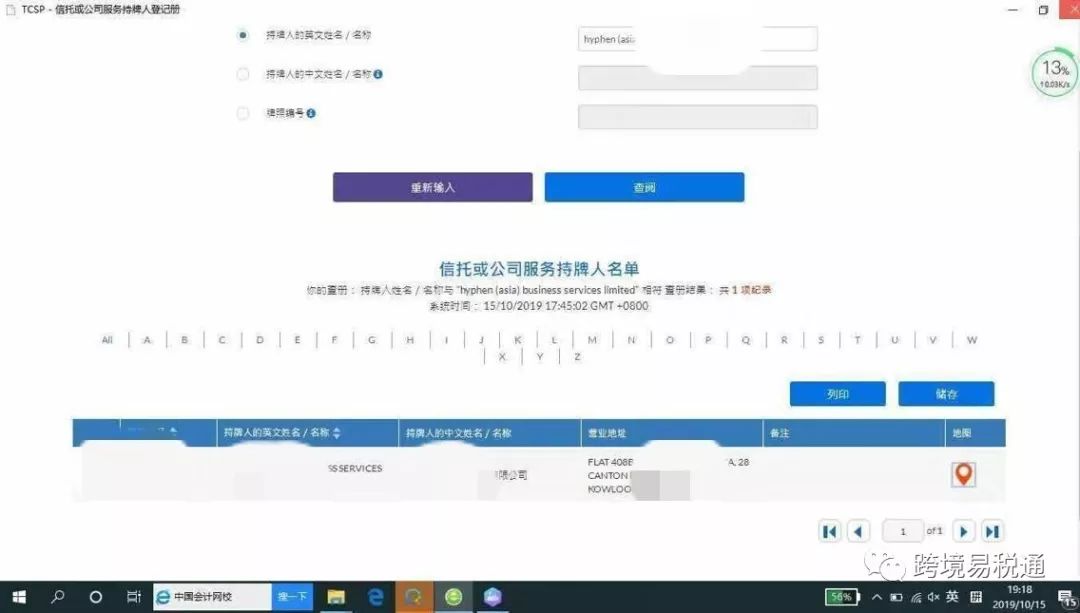This screenshot has height=613, width=1080.
Task: Open the Windows Start menu
Action: point(17,597)
